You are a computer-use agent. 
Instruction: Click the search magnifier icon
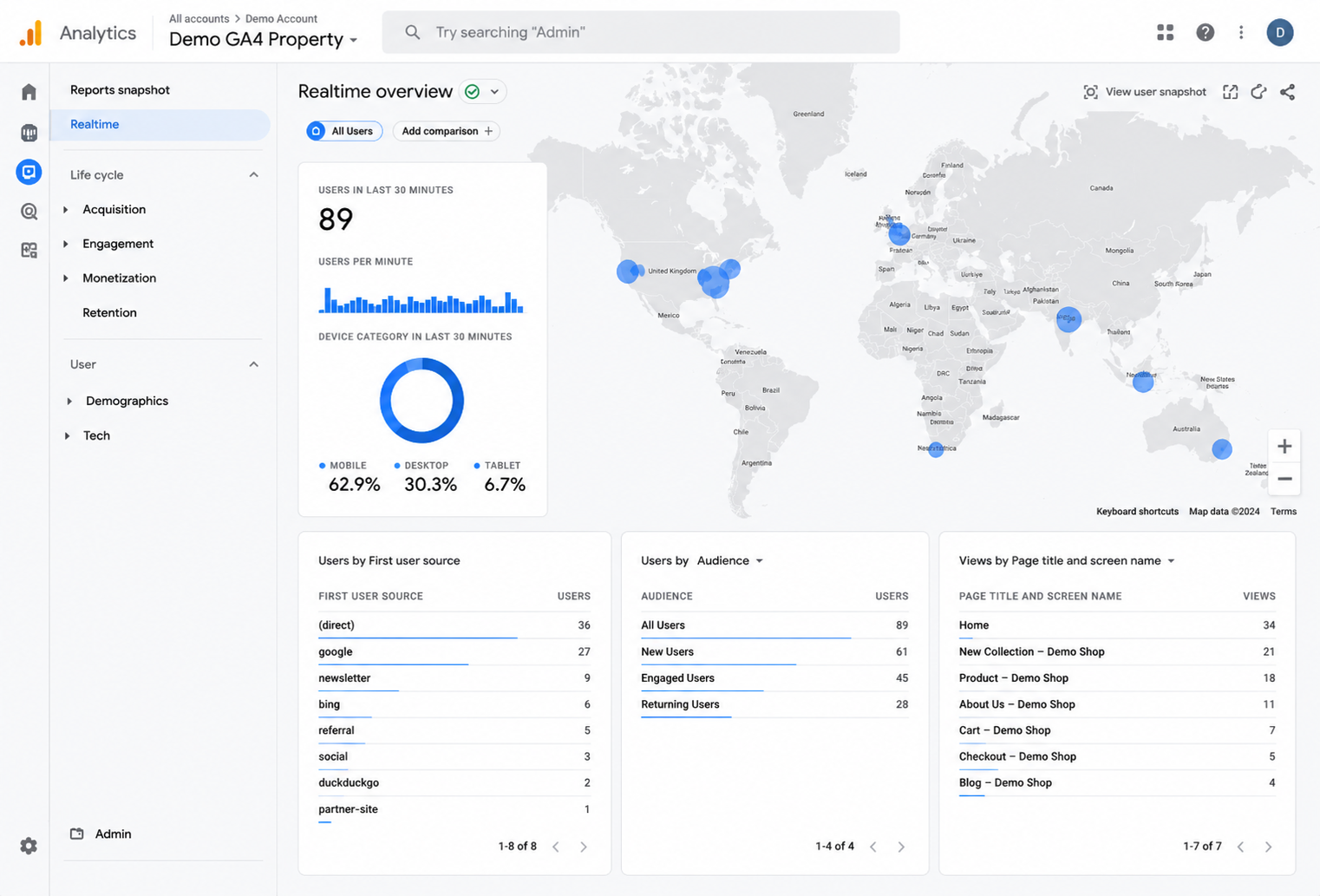click(412, 32)
